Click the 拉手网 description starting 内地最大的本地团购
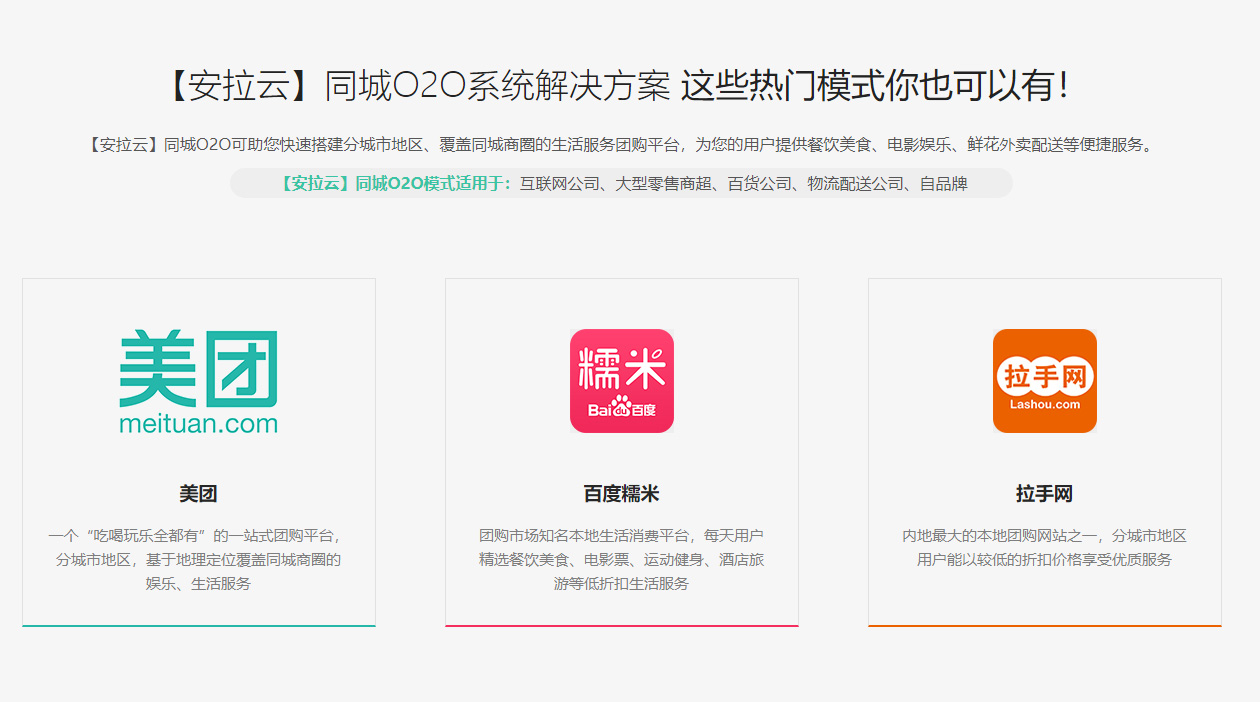The image size is (1260, 702). [1045, 548]
